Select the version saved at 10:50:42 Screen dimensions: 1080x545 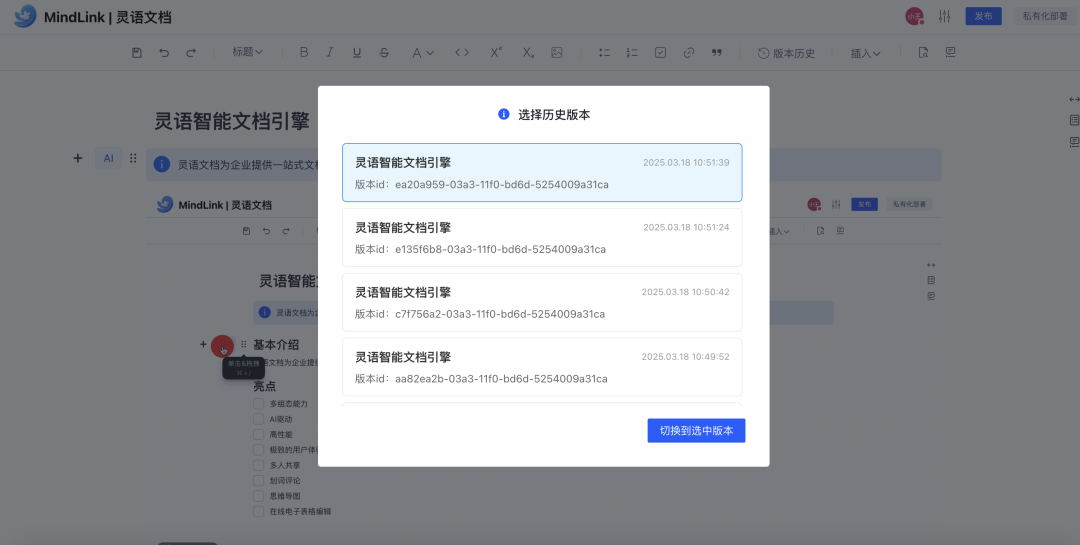coord(542,302)
